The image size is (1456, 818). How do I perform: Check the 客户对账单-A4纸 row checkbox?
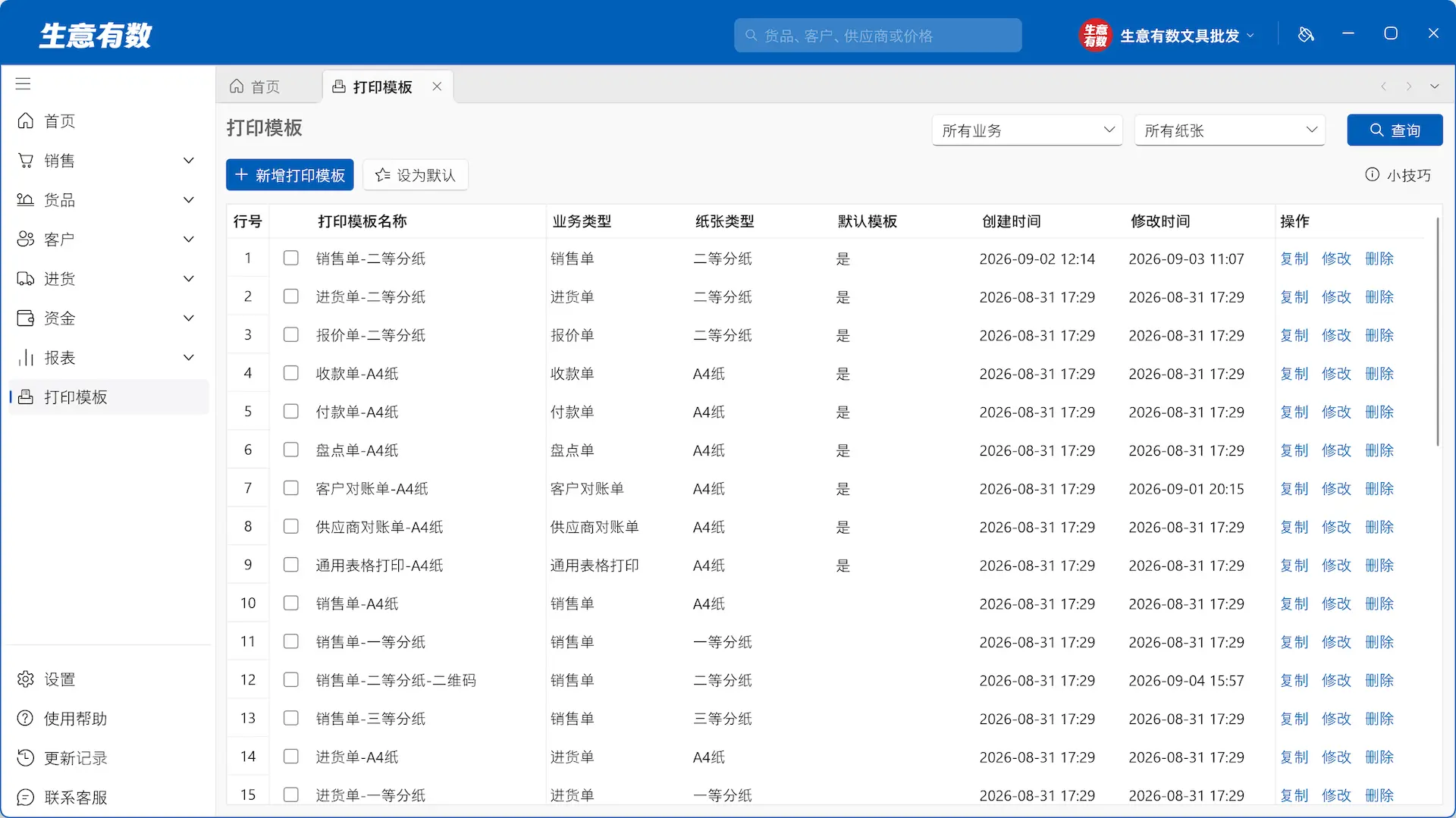pos(291,488)
